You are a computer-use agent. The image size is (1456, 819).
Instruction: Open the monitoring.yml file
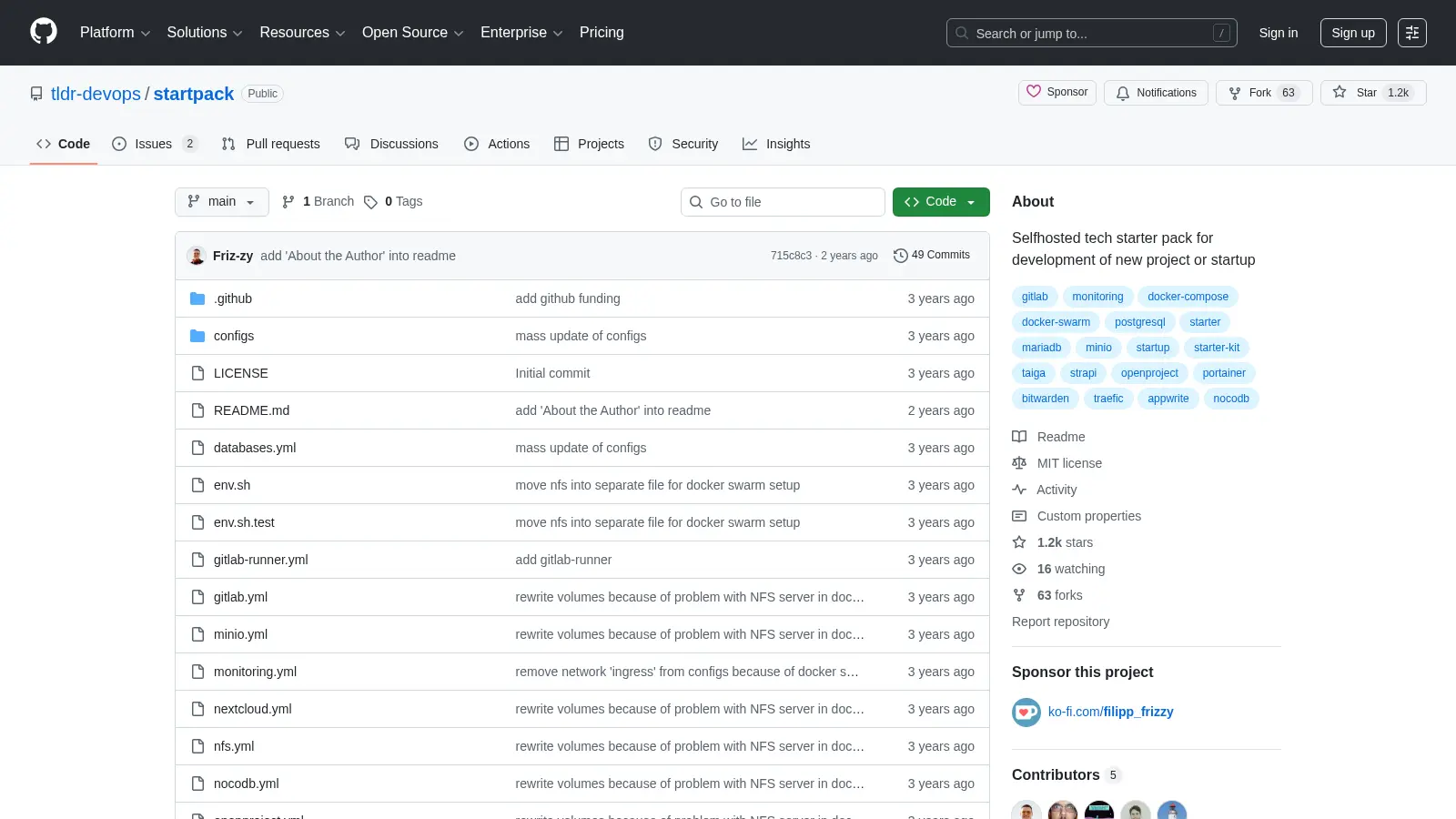255,672
